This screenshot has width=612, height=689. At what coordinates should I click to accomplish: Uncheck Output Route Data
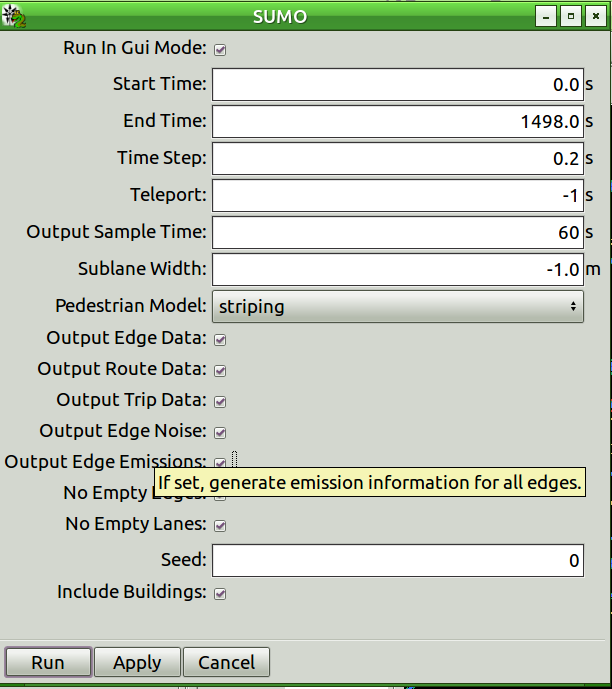(220, 371)
